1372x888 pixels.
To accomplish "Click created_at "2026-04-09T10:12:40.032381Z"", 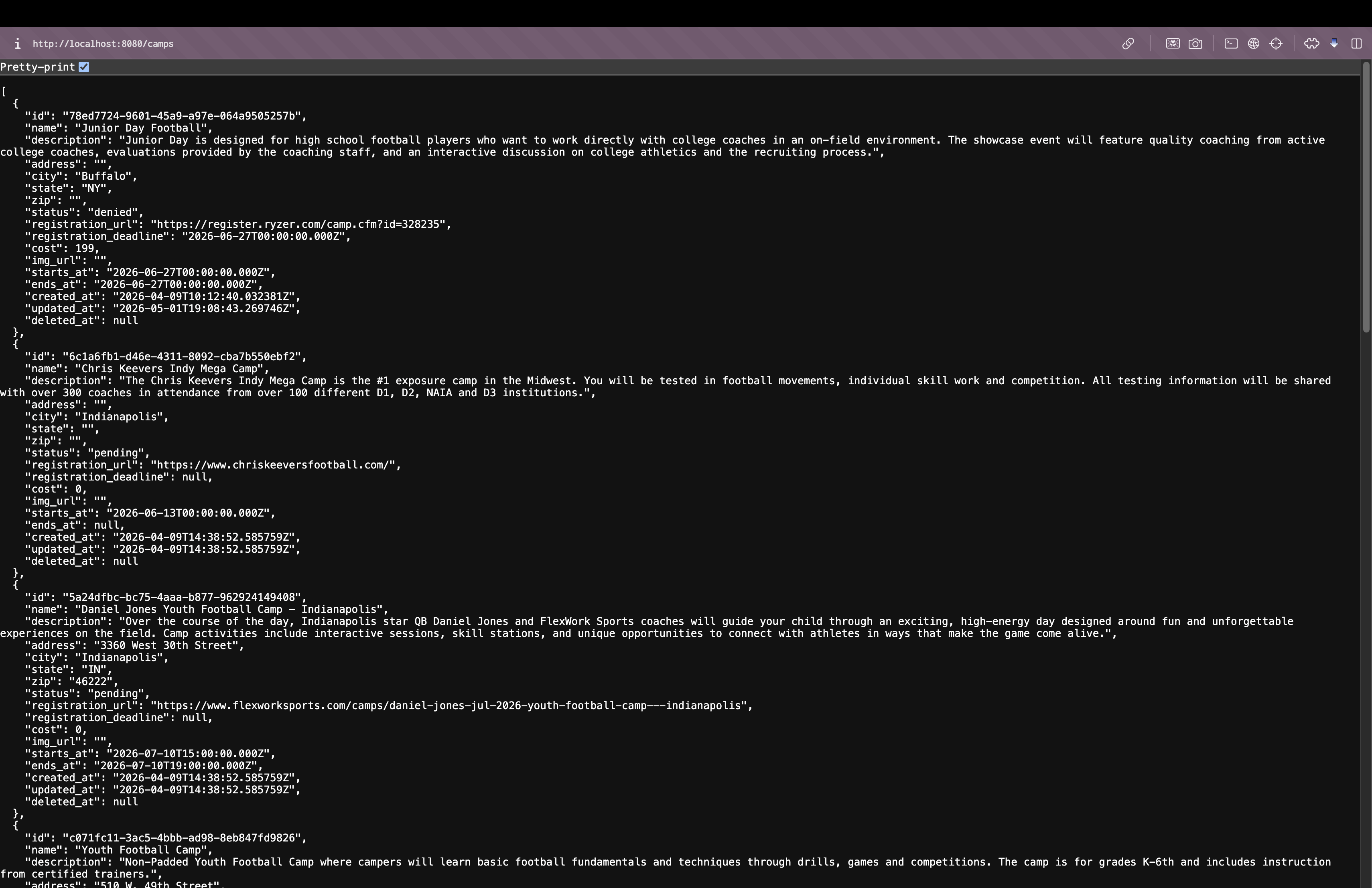I will click(x=203, y=296).
